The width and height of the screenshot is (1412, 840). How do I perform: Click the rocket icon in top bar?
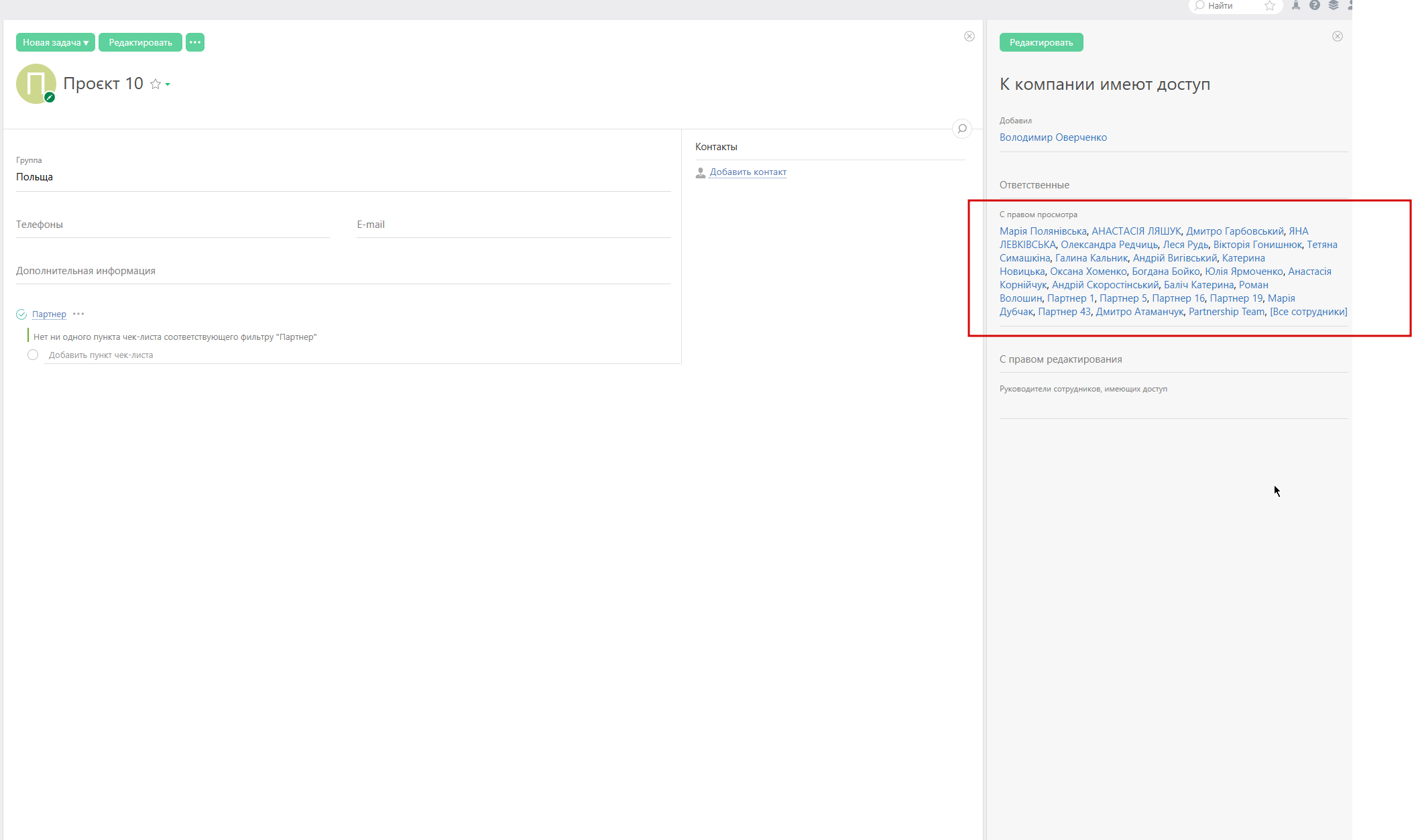coord(1295,5)
